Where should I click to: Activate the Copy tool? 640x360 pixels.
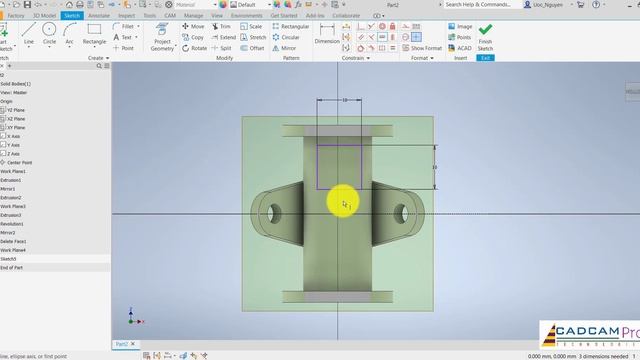[193, 37]
